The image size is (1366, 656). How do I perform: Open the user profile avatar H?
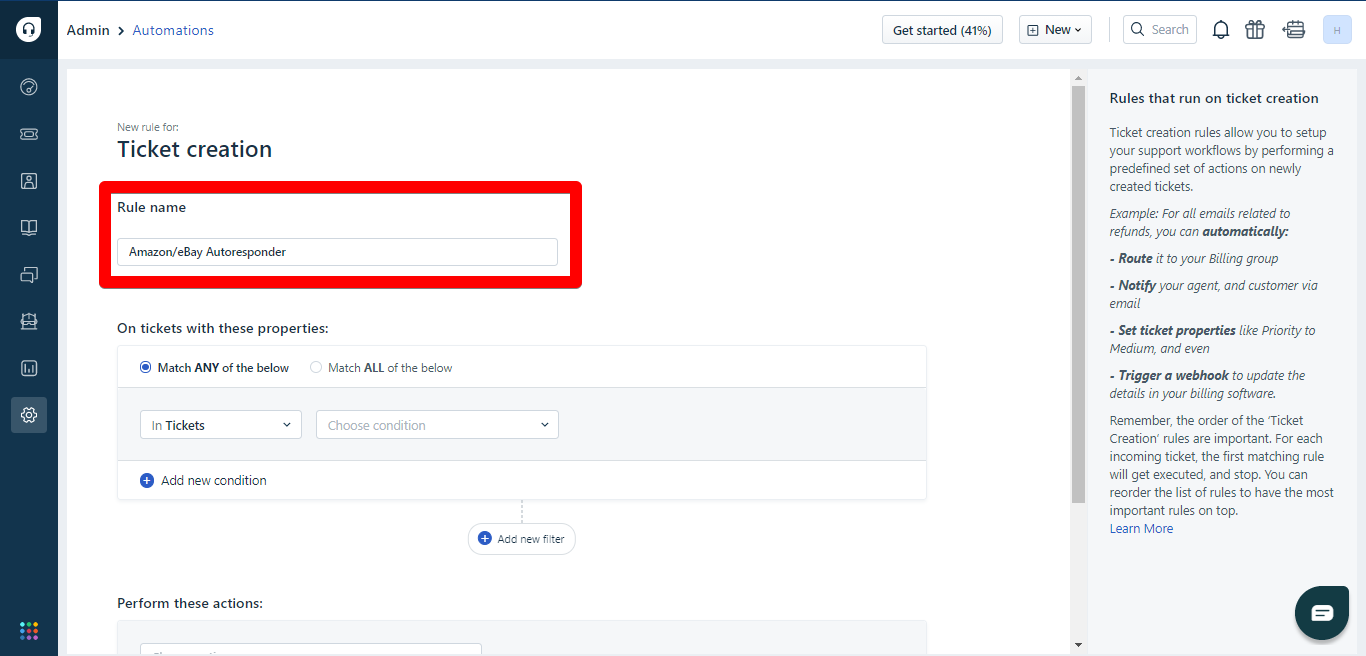tap(1337, 30)
